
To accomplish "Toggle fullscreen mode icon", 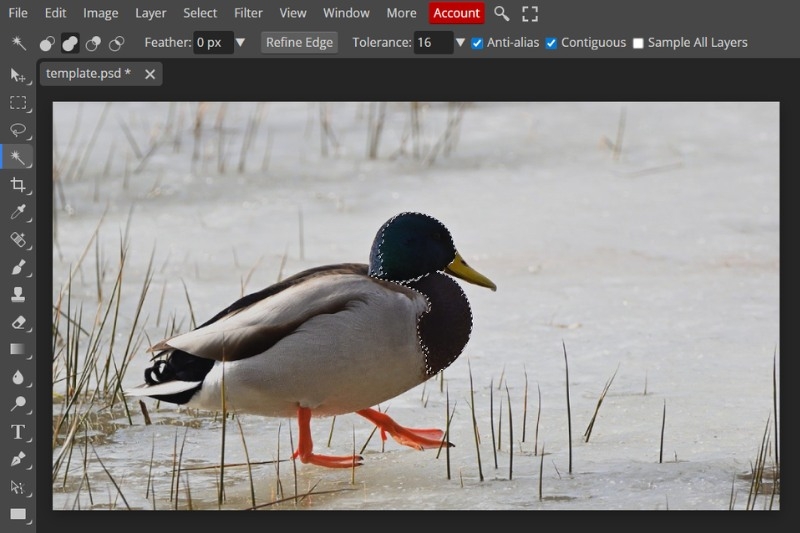I will point(530,14).
